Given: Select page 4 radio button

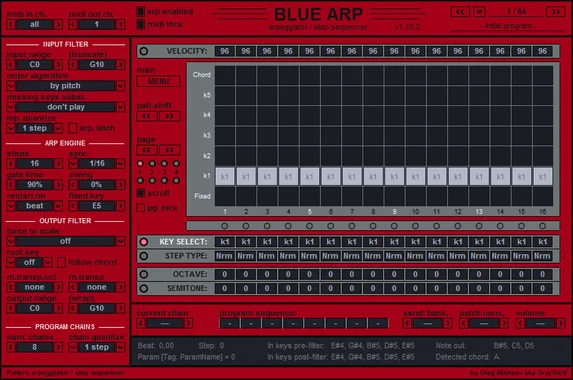Looking at the screenshot, I should pyautogui.click(x=176, y=163).
